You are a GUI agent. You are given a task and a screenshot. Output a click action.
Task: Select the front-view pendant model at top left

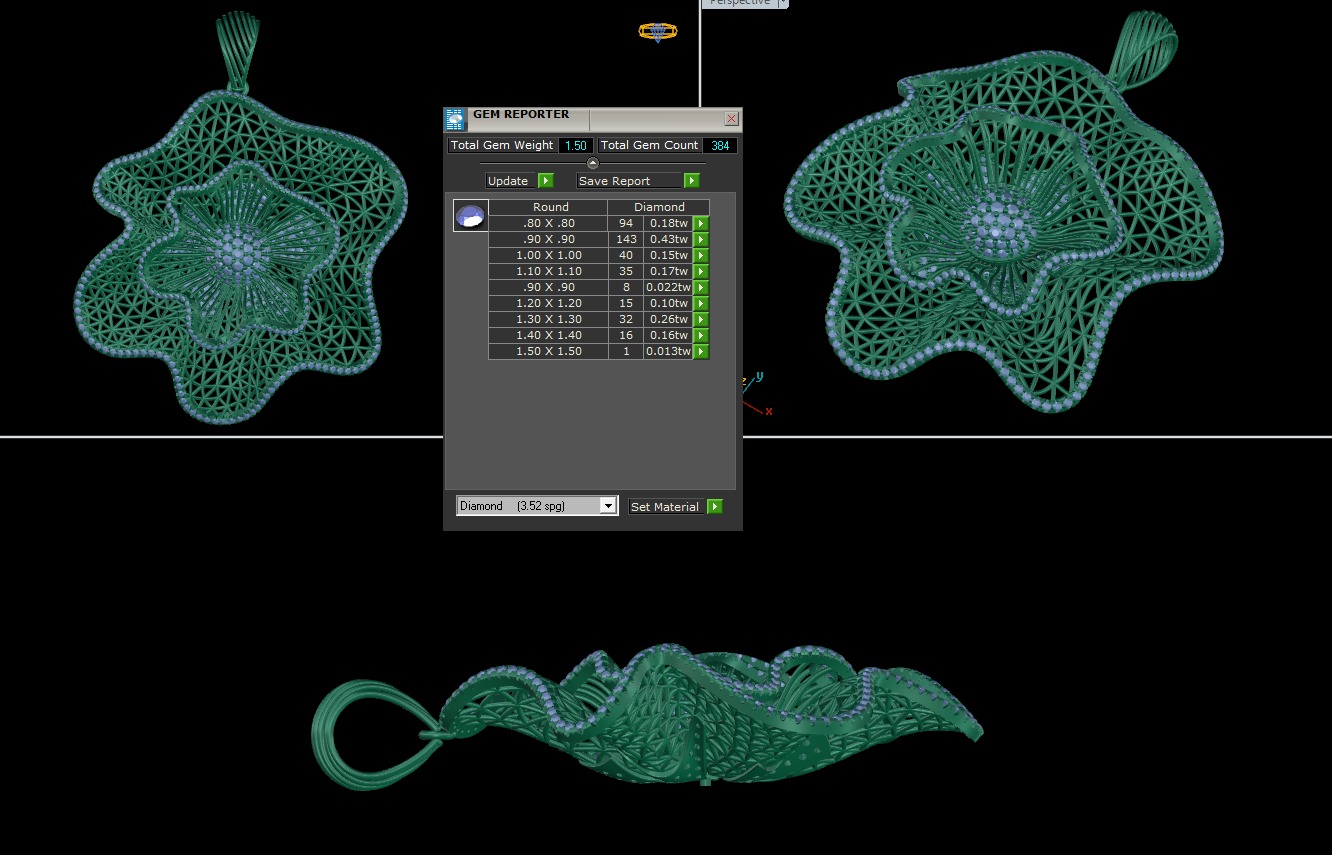coord(240,220)
